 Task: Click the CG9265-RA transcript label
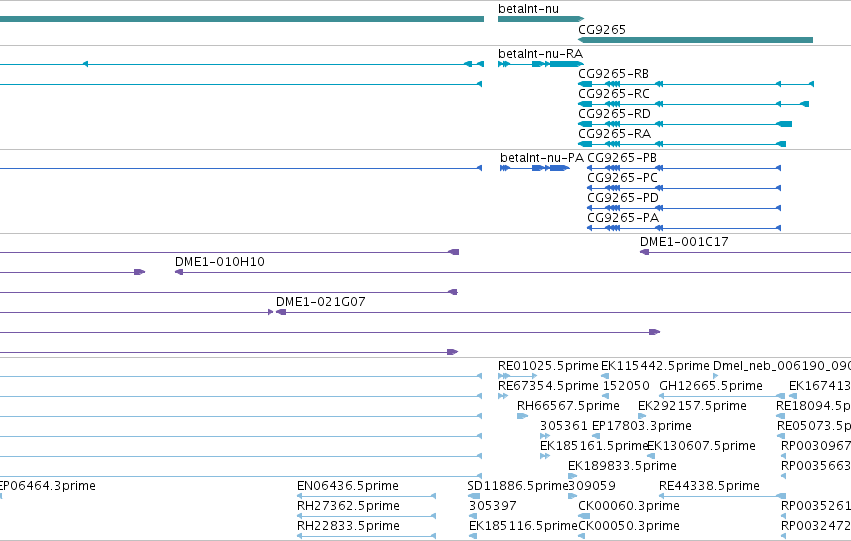coord(614,134)
